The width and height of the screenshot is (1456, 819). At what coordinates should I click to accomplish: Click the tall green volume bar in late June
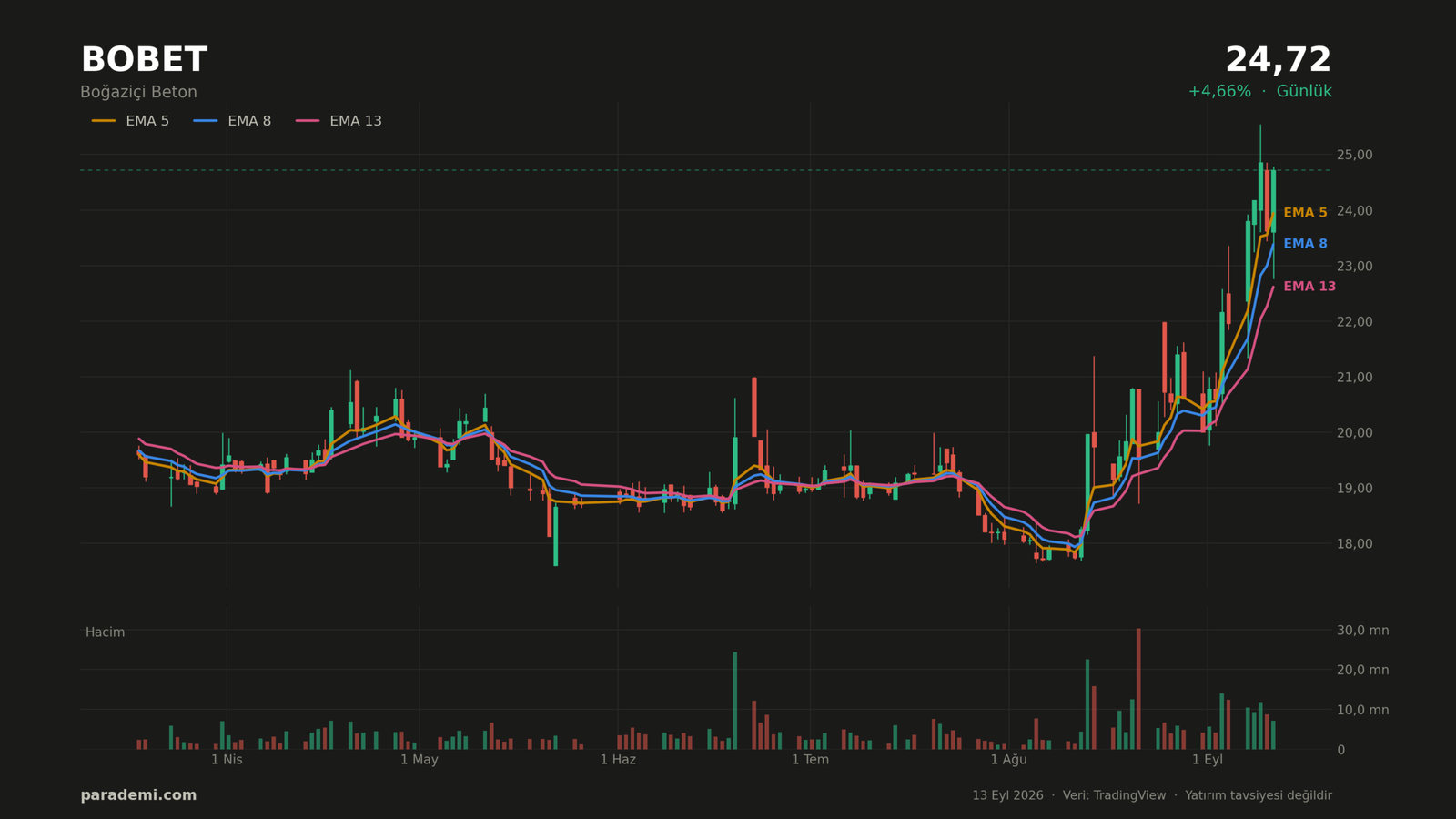(735, 701)
